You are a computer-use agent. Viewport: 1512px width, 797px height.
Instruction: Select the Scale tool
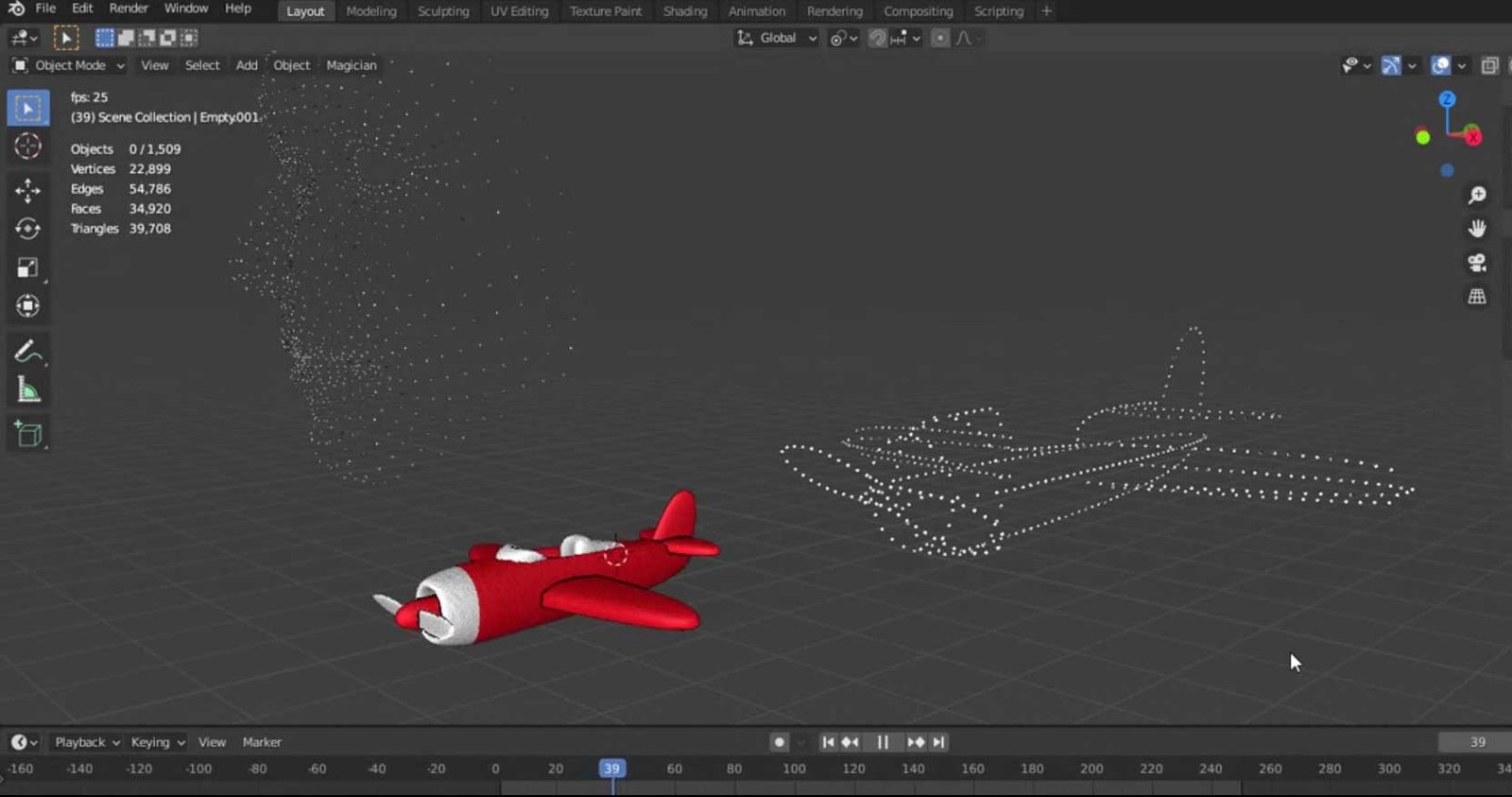(27, 268)
